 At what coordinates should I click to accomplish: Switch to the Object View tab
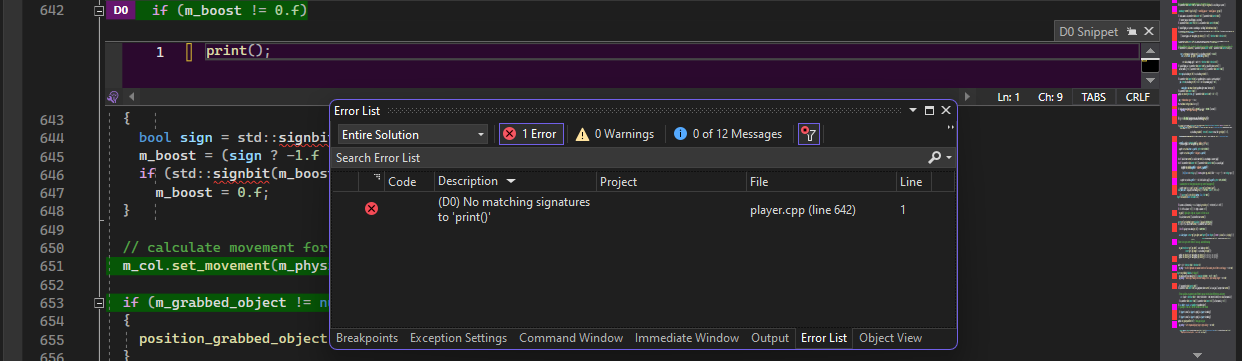(890, 338)
